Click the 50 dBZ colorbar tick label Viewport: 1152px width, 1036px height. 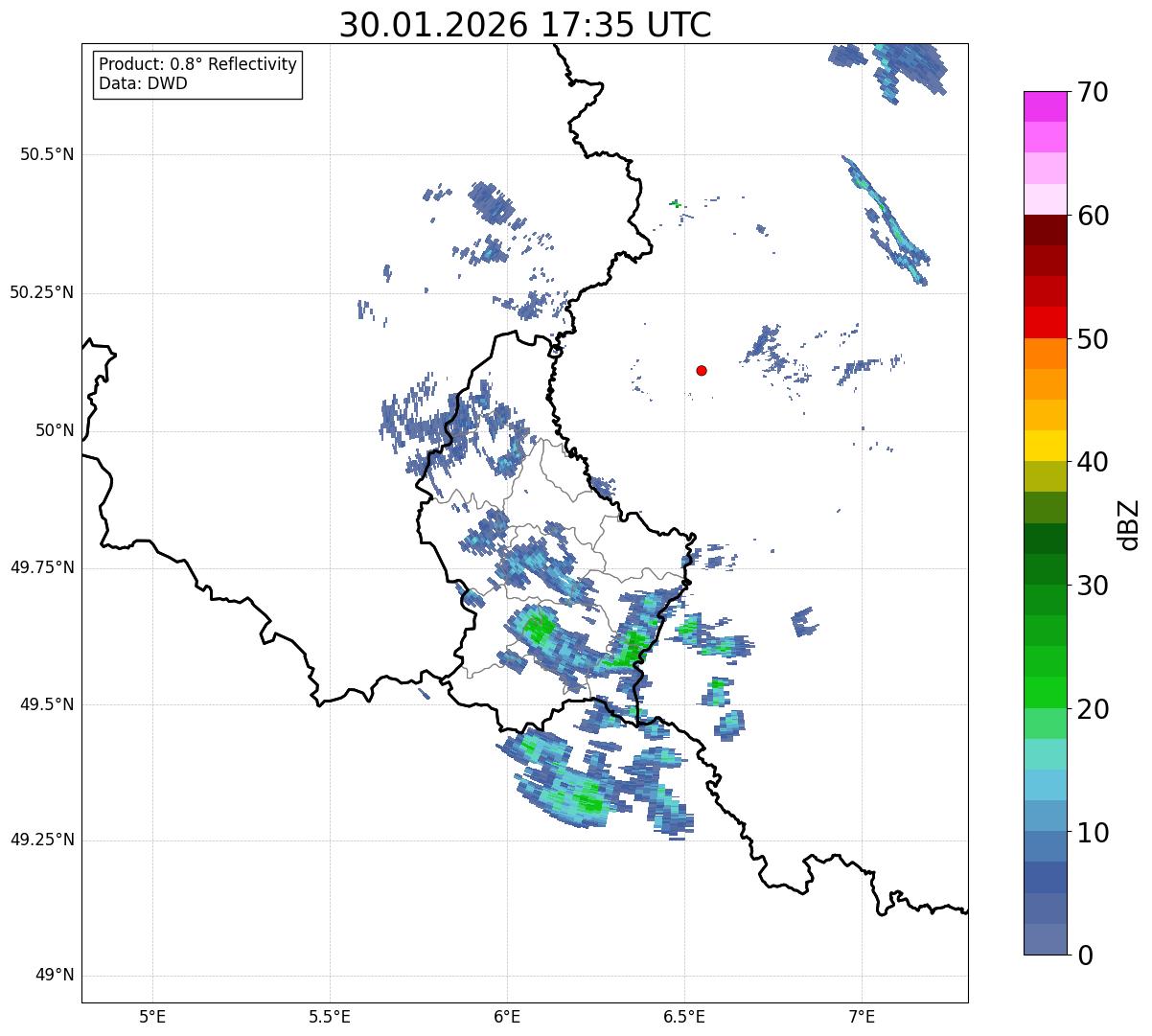click(x=1093, y=339)
